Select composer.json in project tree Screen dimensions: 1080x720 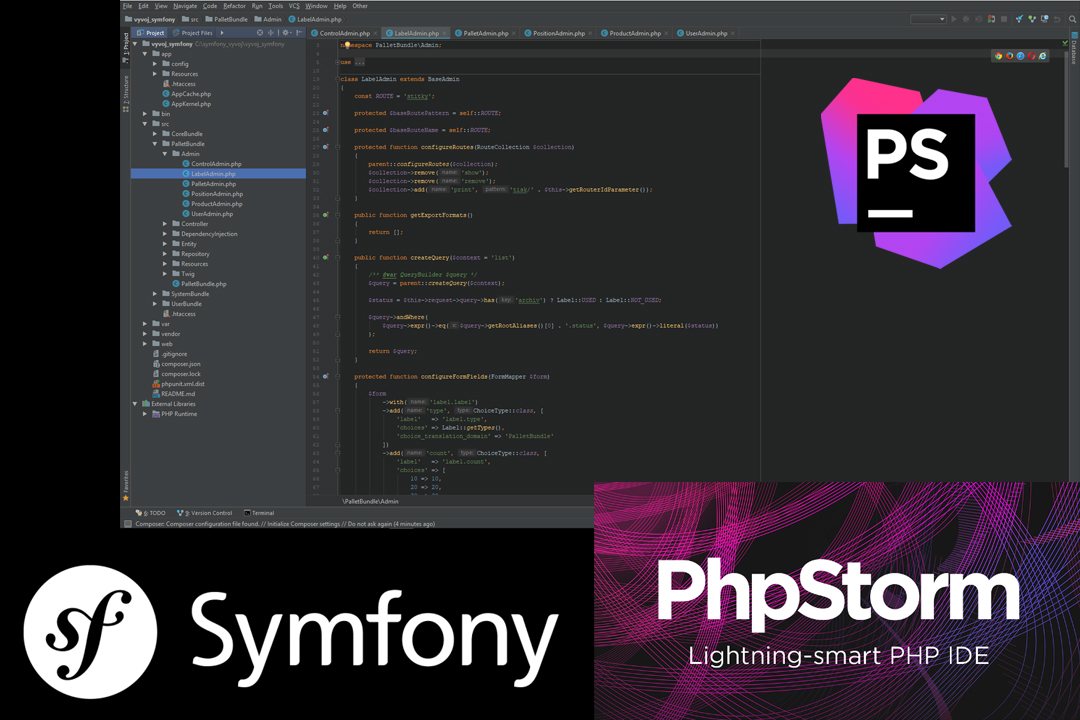pyautogui.click(x=176, y=364)
